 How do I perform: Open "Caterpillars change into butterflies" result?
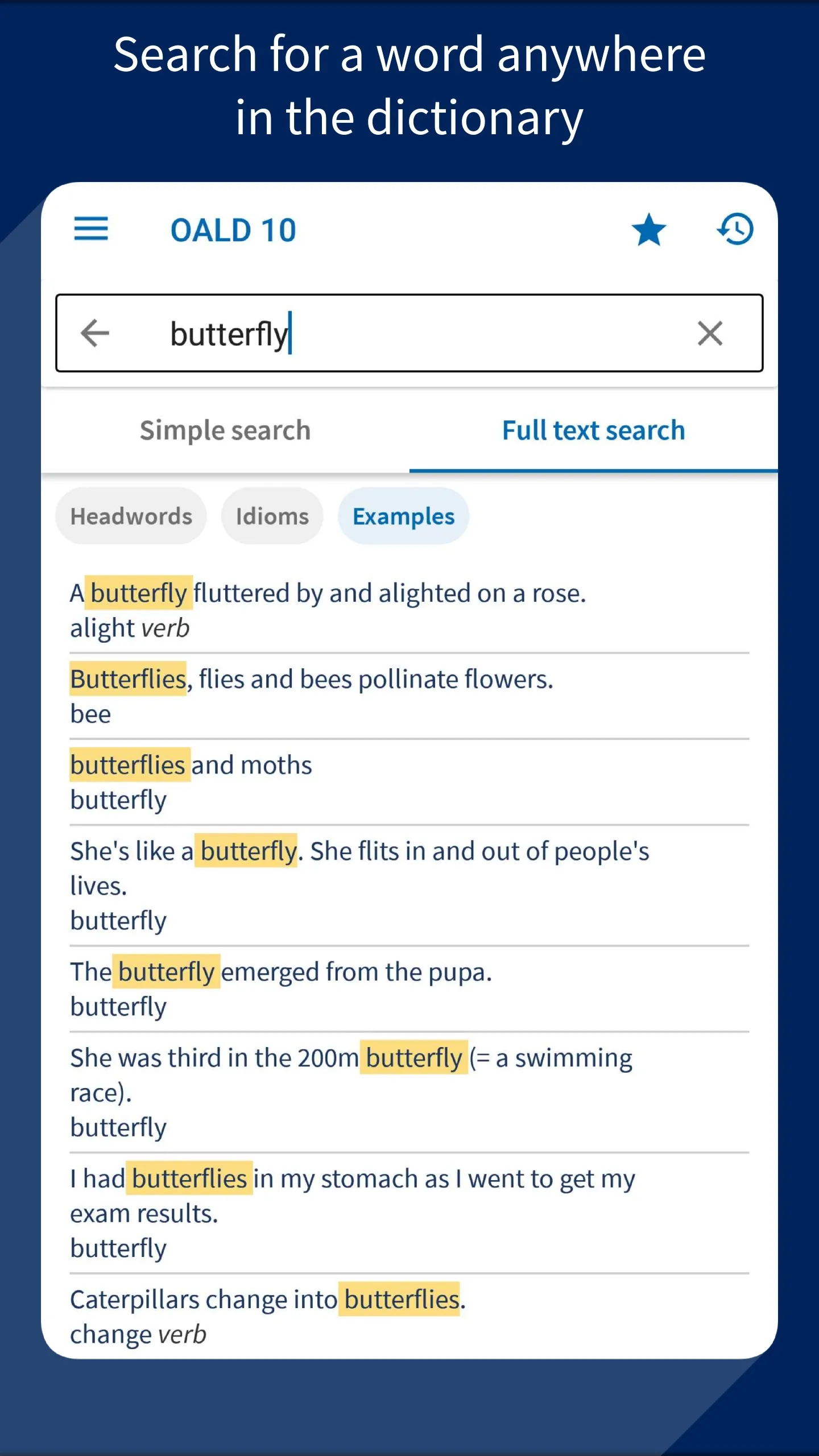pos(268,1316)
